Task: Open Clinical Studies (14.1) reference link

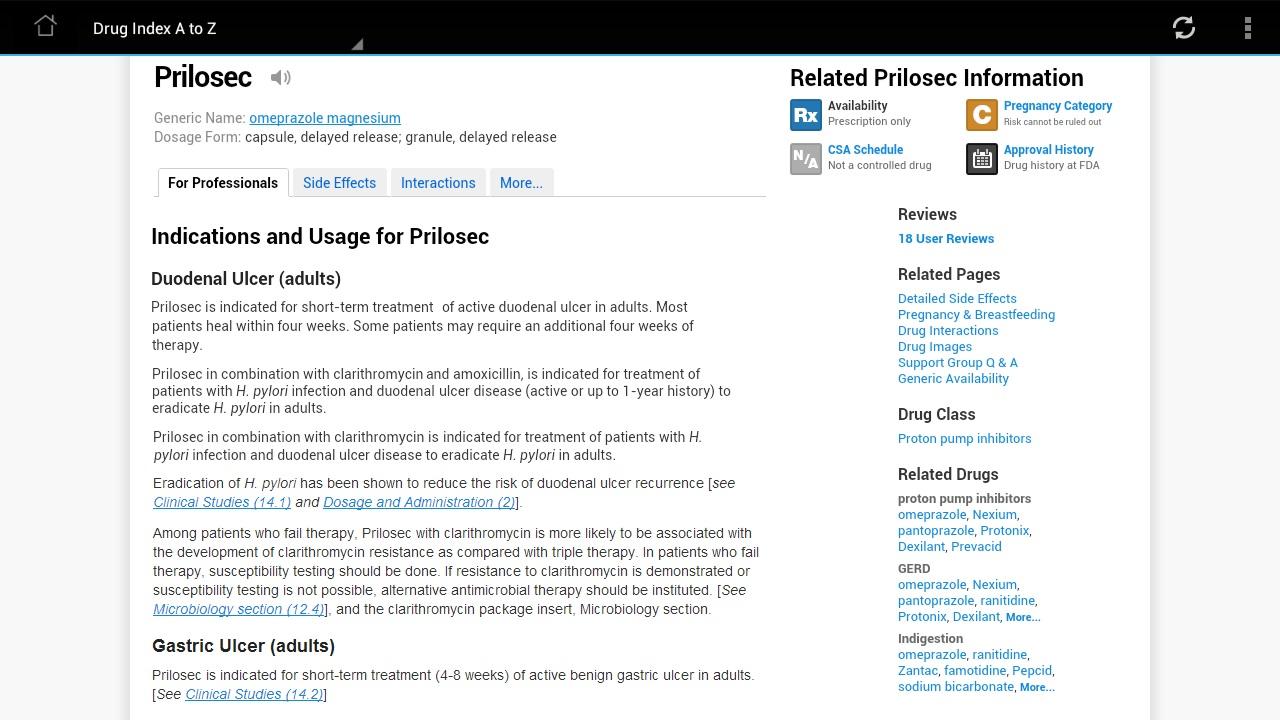Action: [x=222, y=502]
